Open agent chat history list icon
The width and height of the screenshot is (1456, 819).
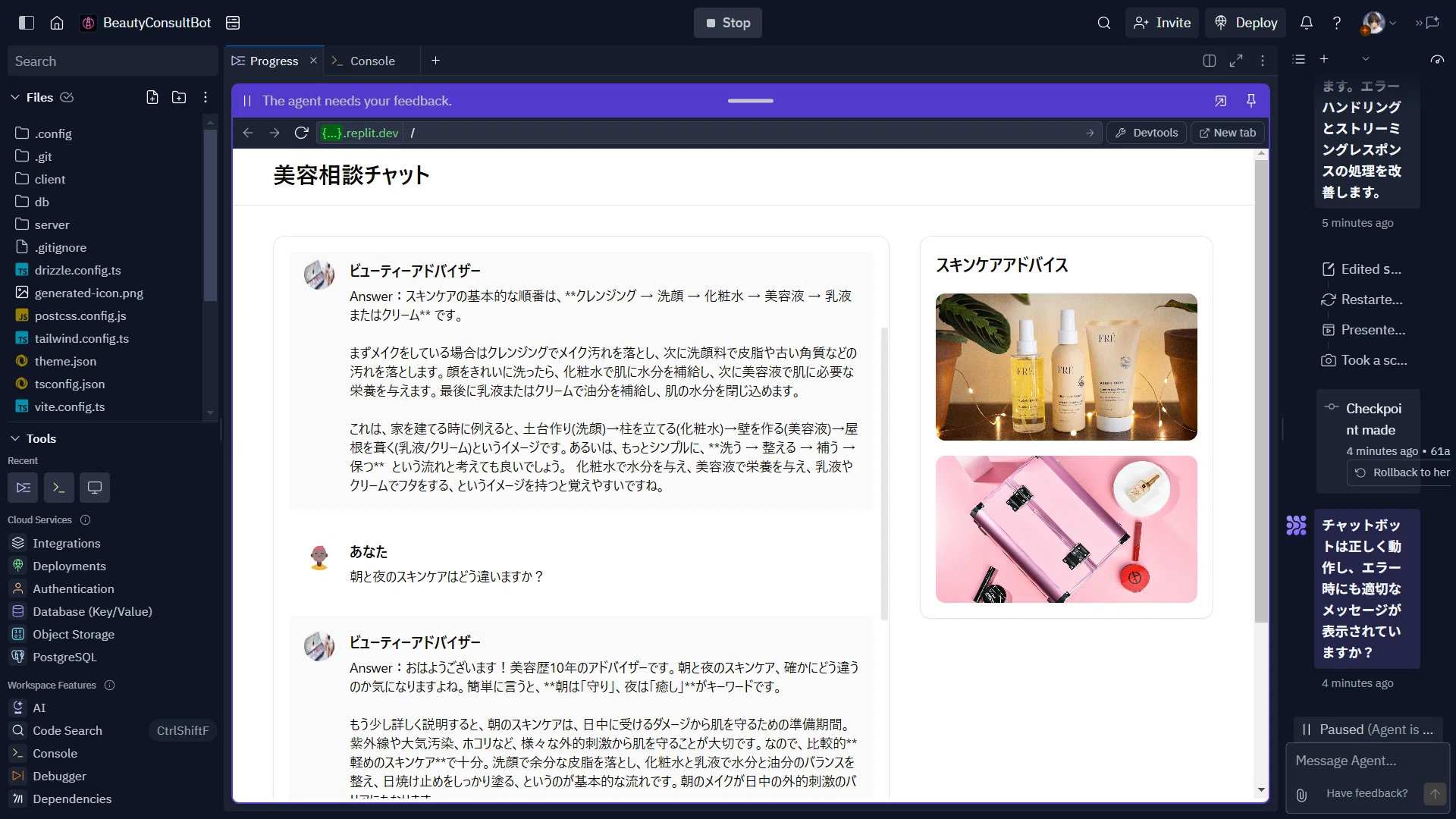[x=1299, y=59]
